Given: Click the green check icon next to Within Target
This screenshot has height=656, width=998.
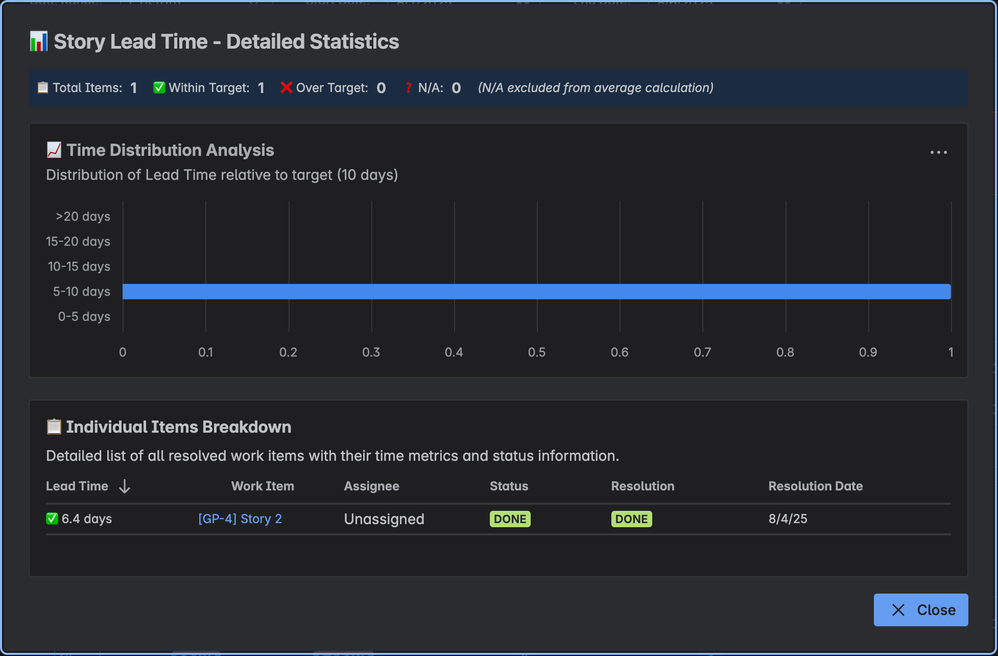Looking at the screenshot, I should [158, 87].
